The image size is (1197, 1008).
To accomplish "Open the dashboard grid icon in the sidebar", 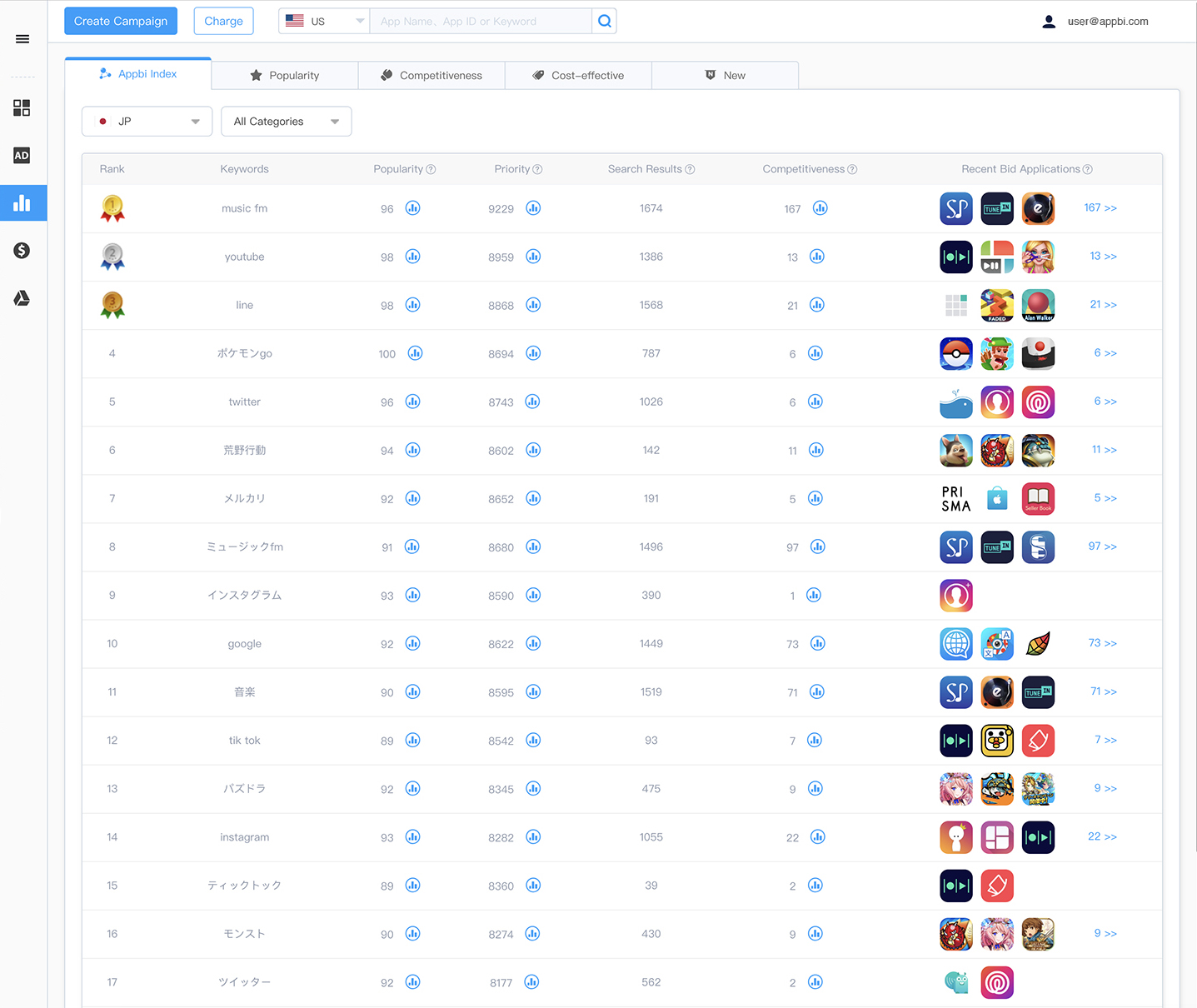I will pyautogui.click(x=22, y=108).
